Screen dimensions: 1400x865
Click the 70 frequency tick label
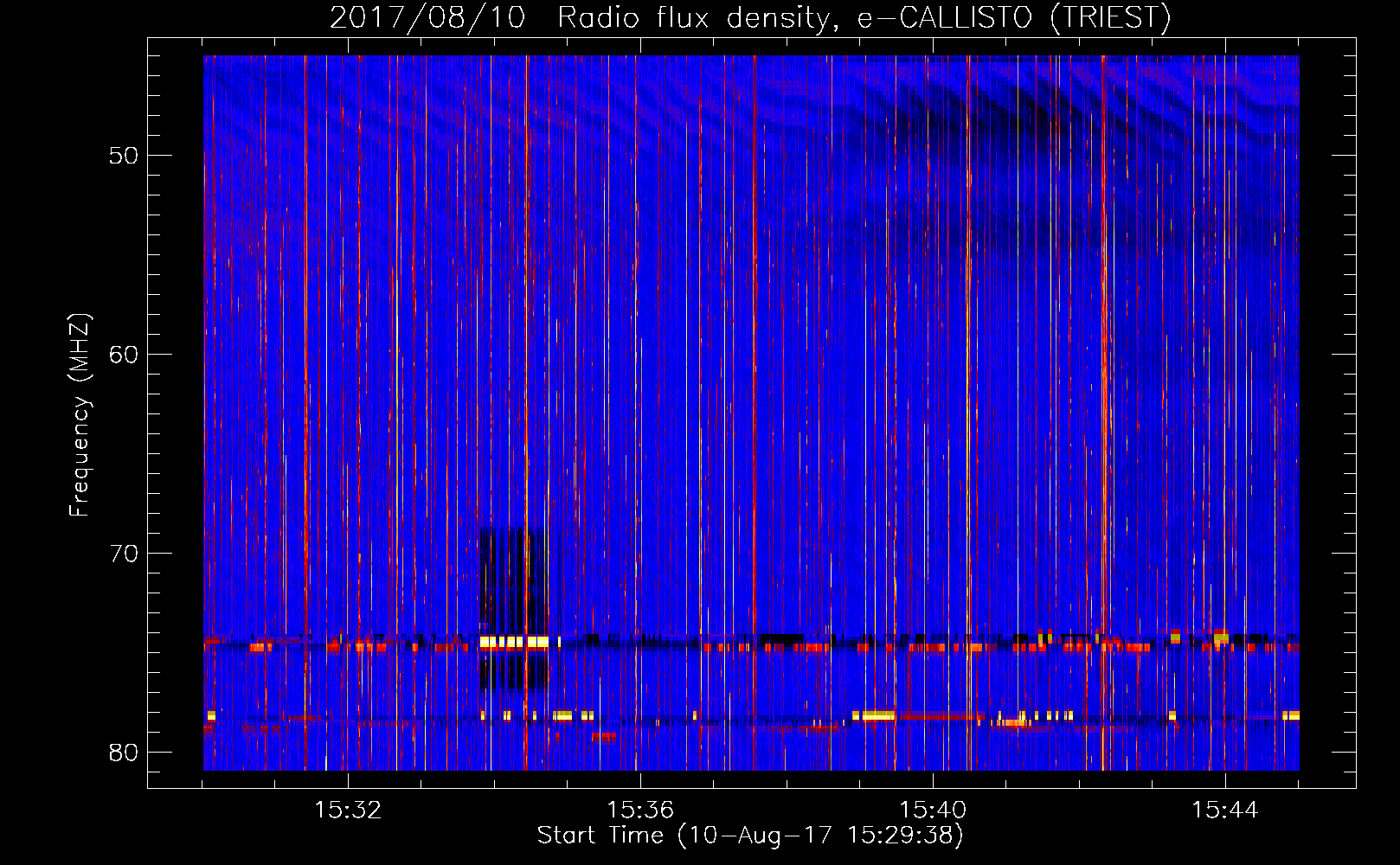click(x=124, y=554)
